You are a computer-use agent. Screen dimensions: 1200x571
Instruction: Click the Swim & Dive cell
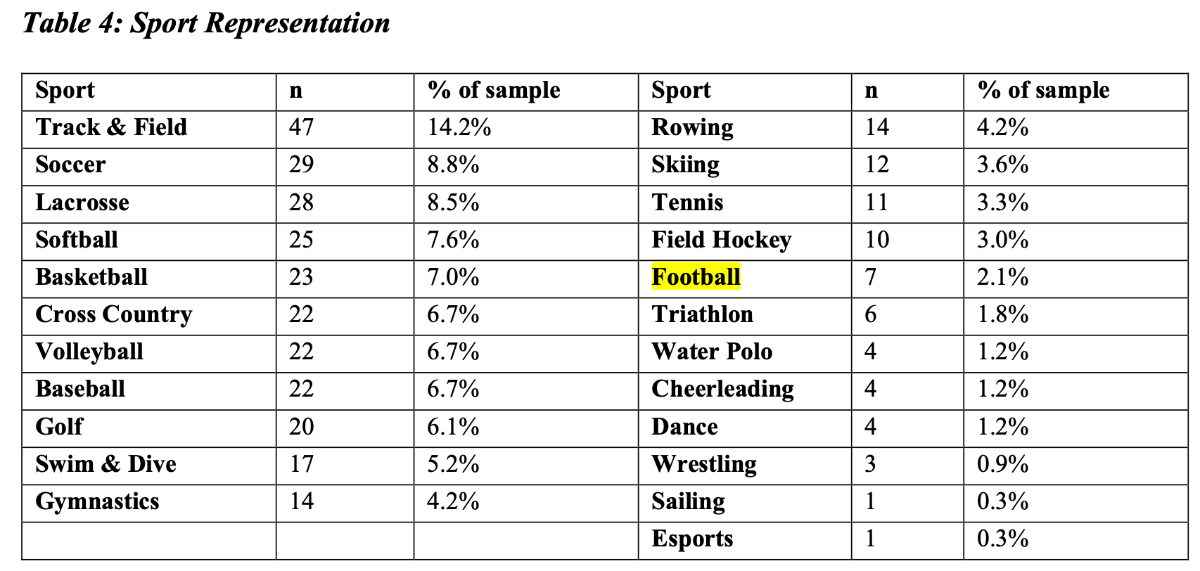pos(105,464)
